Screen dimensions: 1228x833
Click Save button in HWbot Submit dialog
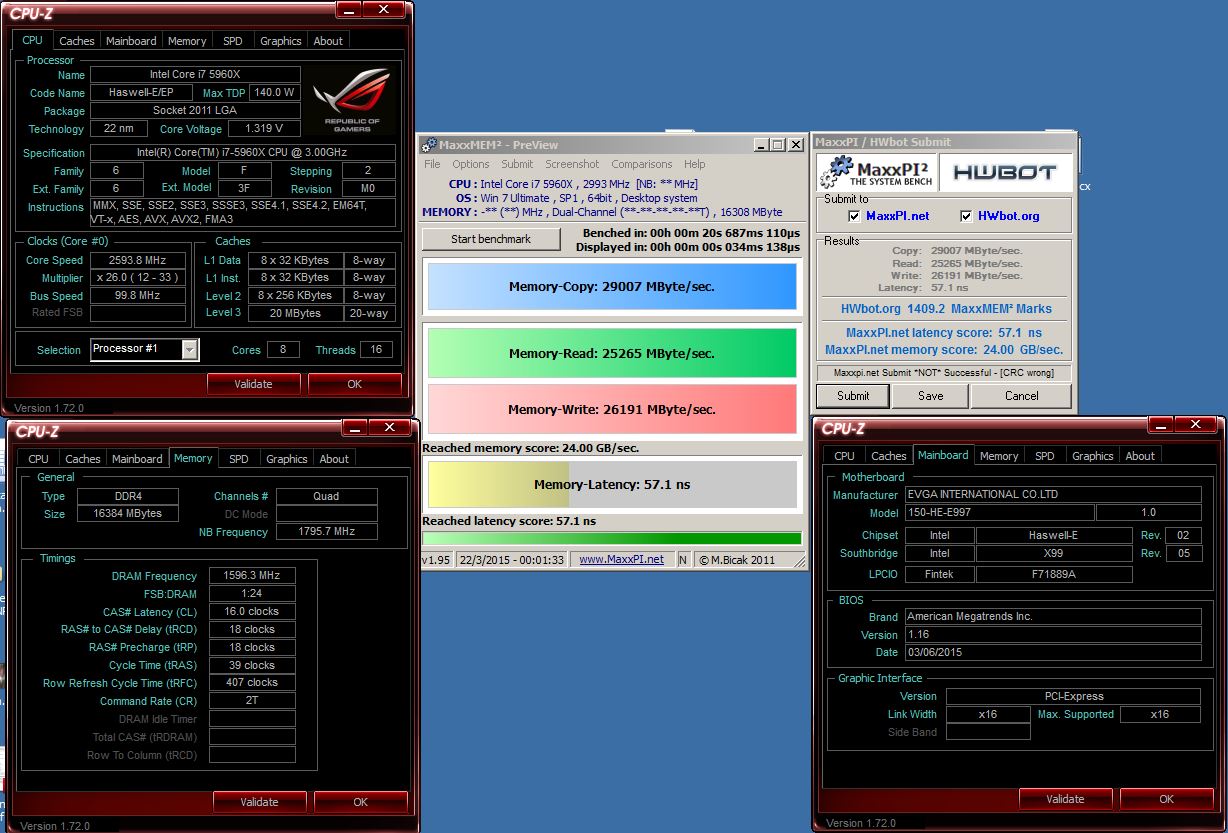[930, 395]
